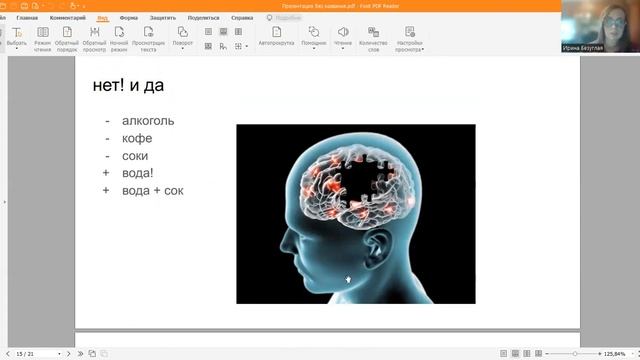Screen dimensions: 640x360
Task: Click the previous view icon in status bar
Action: tap(92, 353)
